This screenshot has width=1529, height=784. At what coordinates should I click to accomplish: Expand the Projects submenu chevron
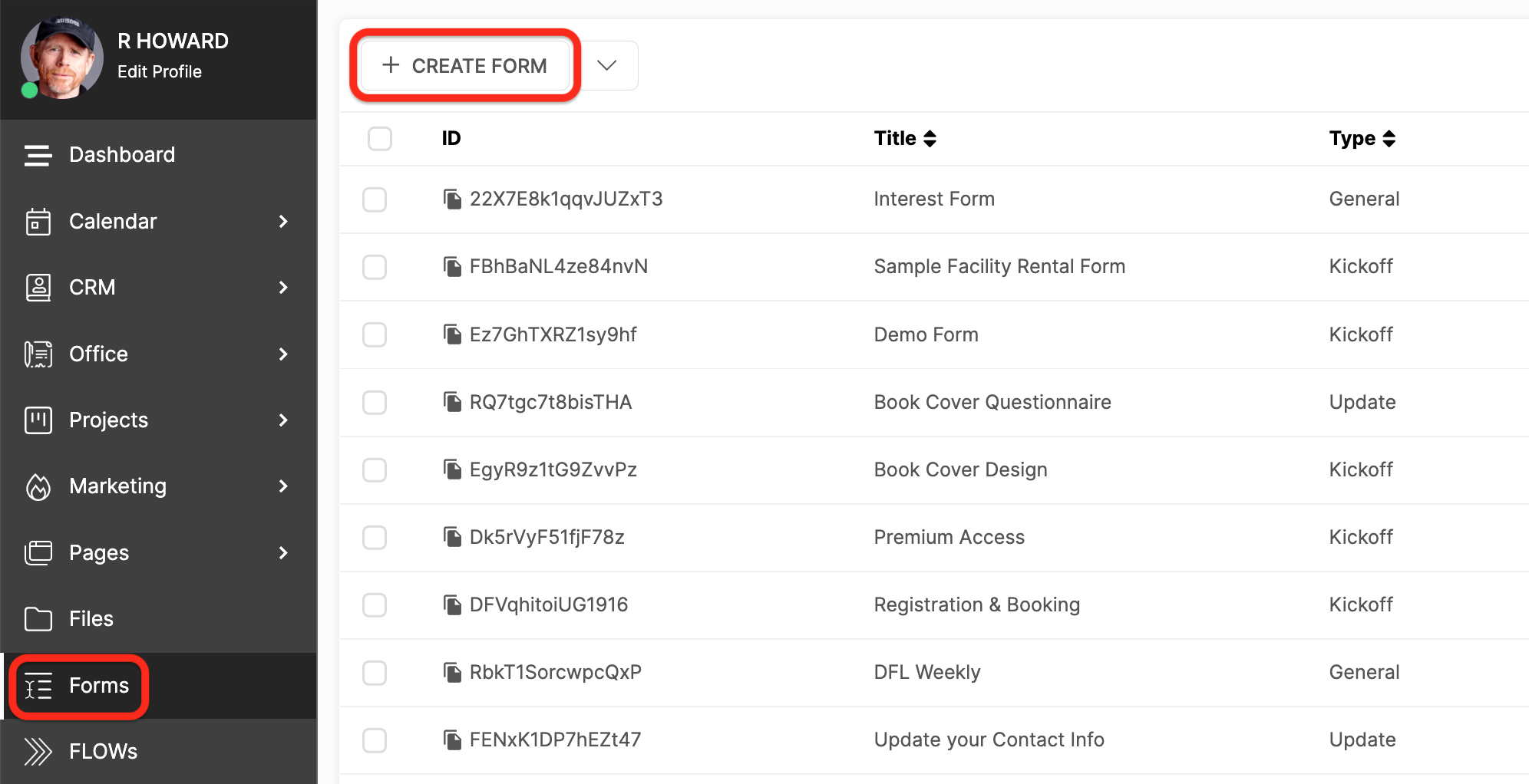click(283, 420)
